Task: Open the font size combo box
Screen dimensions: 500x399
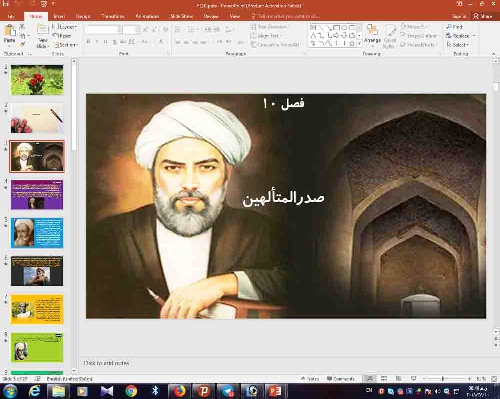Action: (131, 30)
